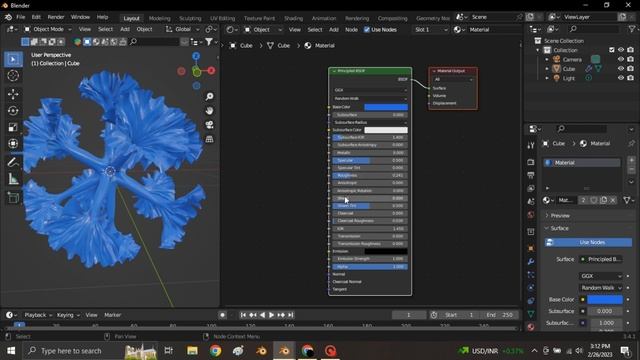The width and height of the screenshot is (640, 360).
Task: Click the auto keying record dot
Action: coord(222,315)
